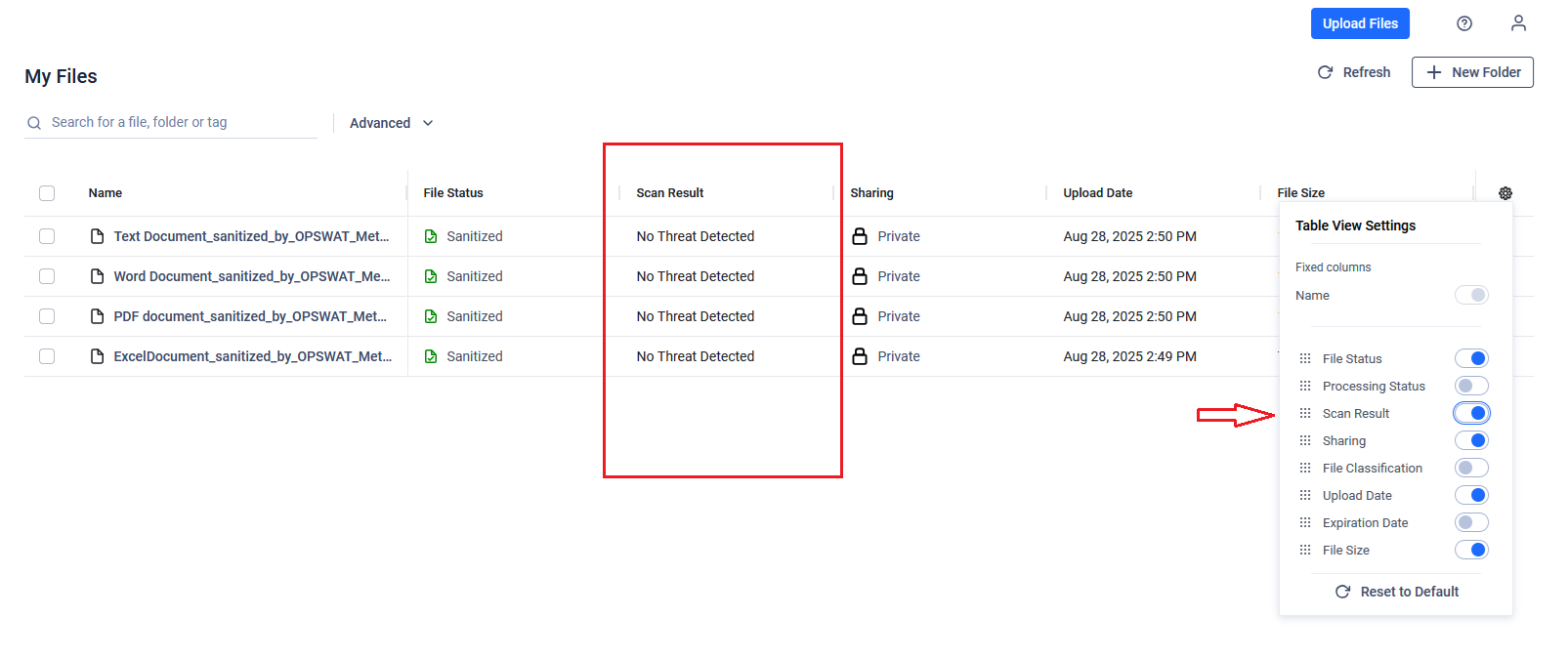Open the user account profile icon

[x=1518, y=23]
